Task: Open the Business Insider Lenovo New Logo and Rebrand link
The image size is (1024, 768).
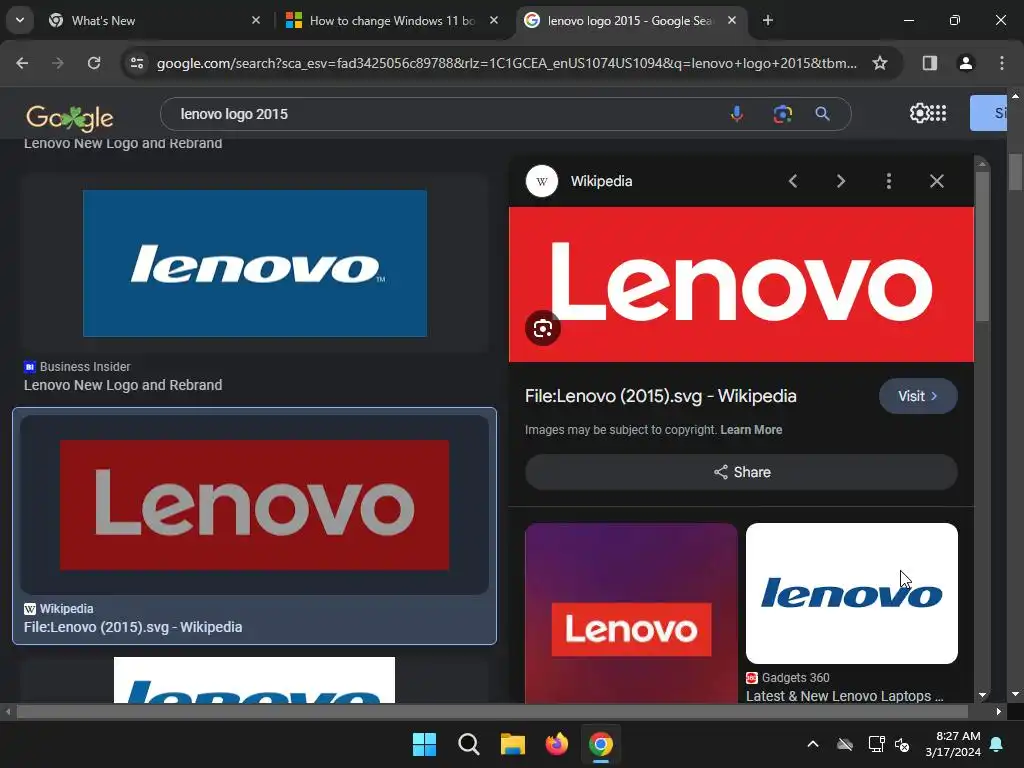Action: click(123, 385)
